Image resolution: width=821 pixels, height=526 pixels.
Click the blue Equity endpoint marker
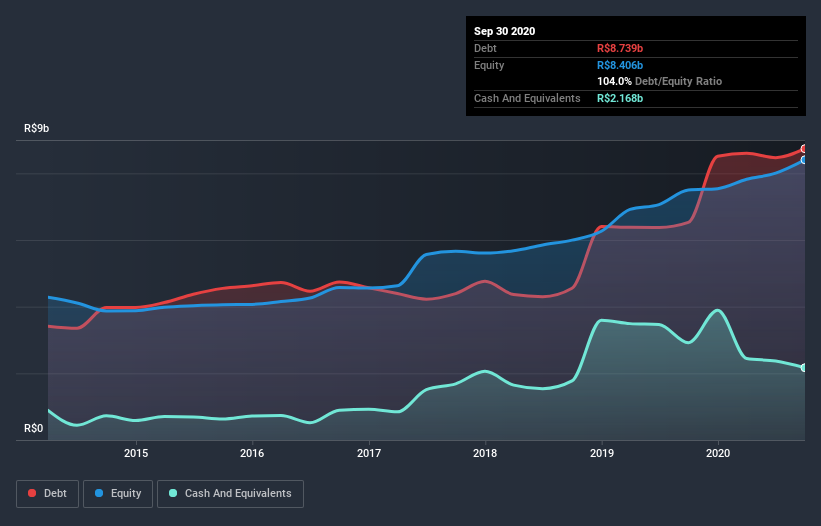804,160
